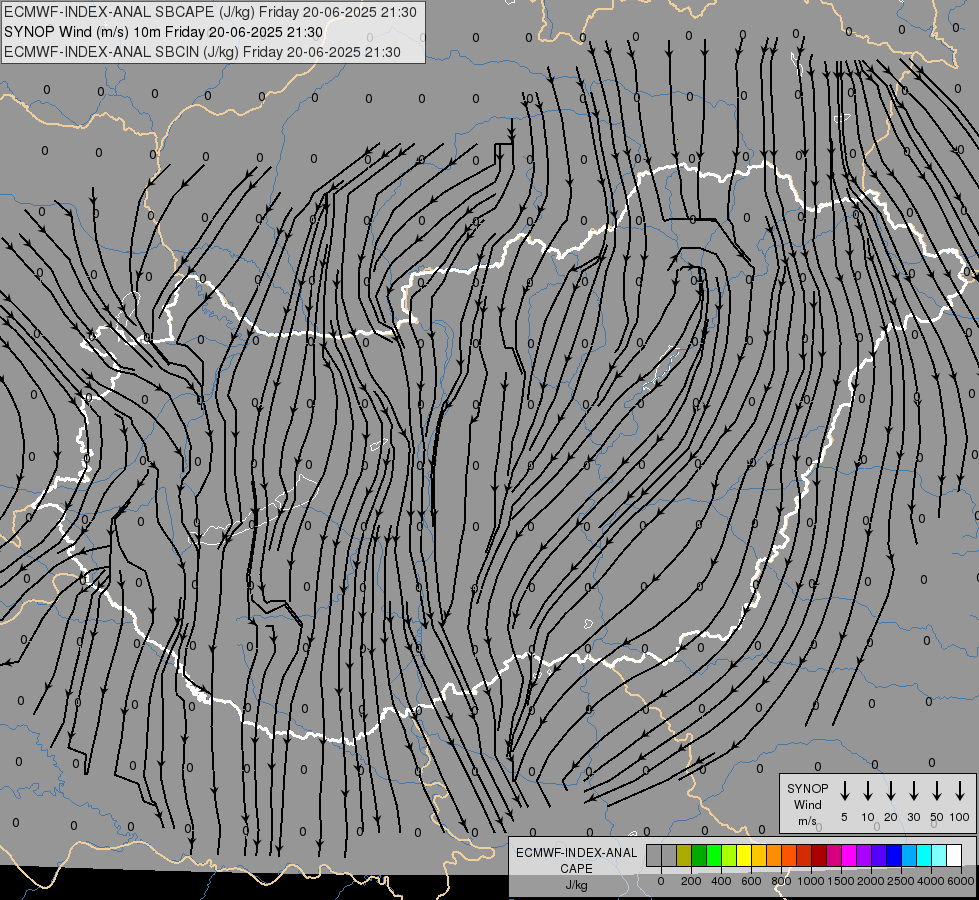Click the '50' wind speed label
Screen dimensions: 979x900
(937, 817)
